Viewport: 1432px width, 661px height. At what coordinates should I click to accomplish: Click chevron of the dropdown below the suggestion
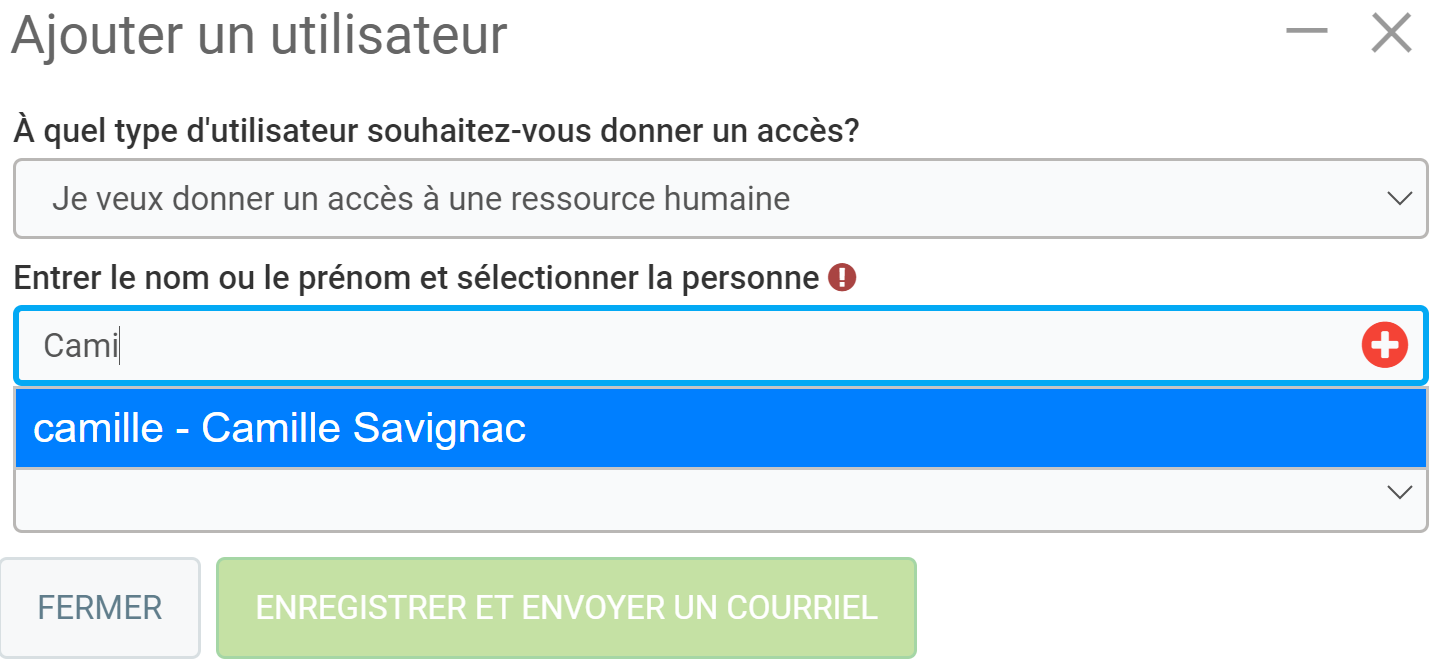(1399, 492)
